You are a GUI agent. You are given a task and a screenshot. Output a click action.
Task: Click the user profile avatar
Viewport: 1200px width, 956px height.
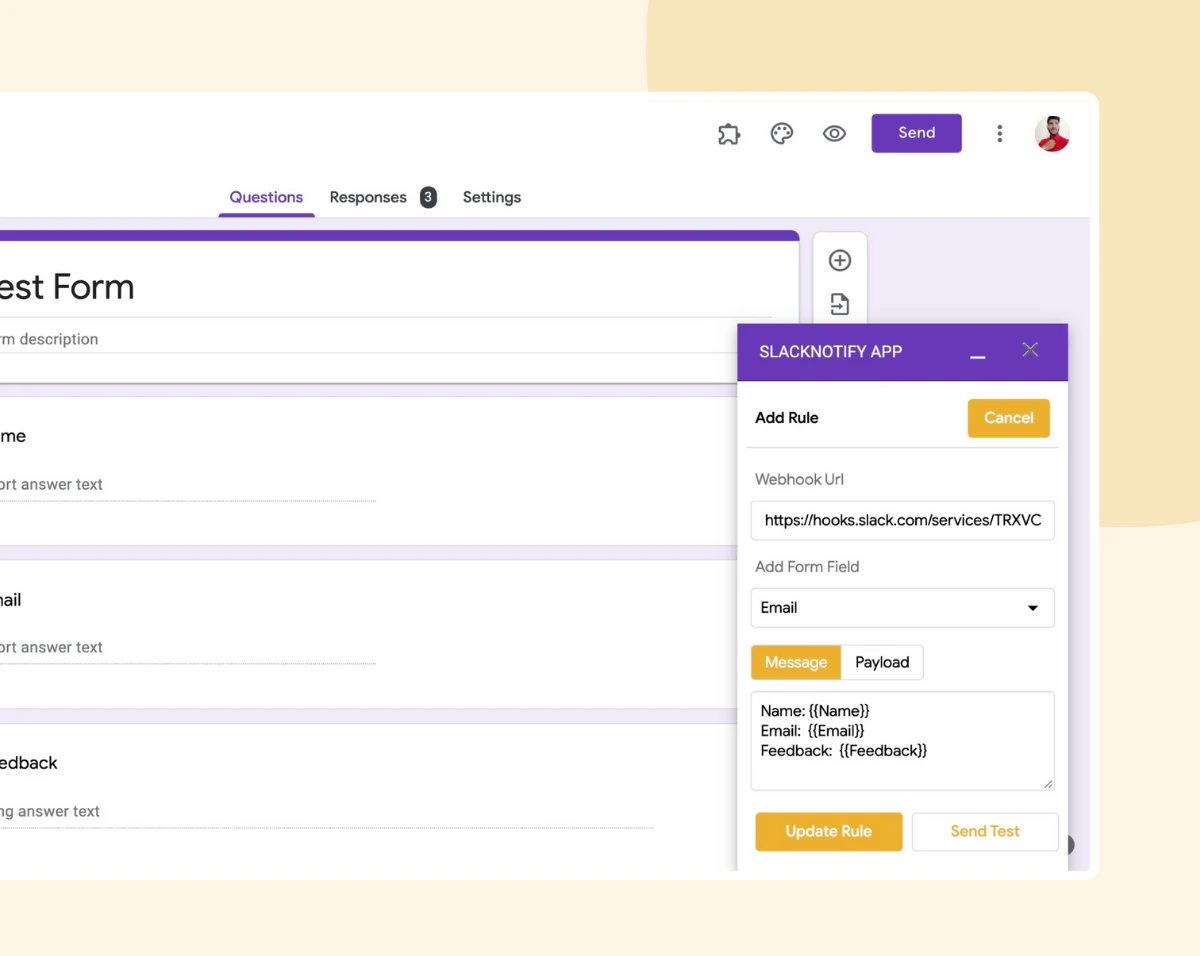1051,134
